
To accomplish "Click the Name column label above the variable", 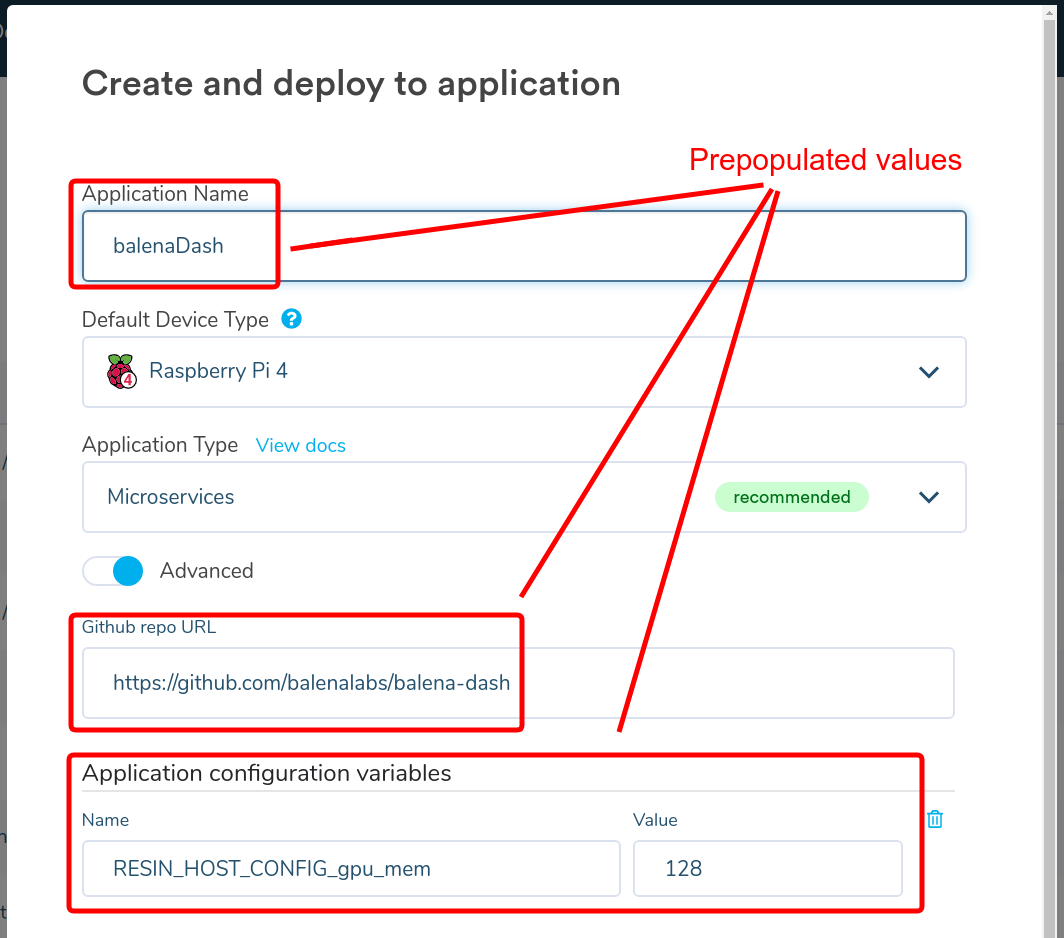I will pyautogui.click(x=105, y=820).
